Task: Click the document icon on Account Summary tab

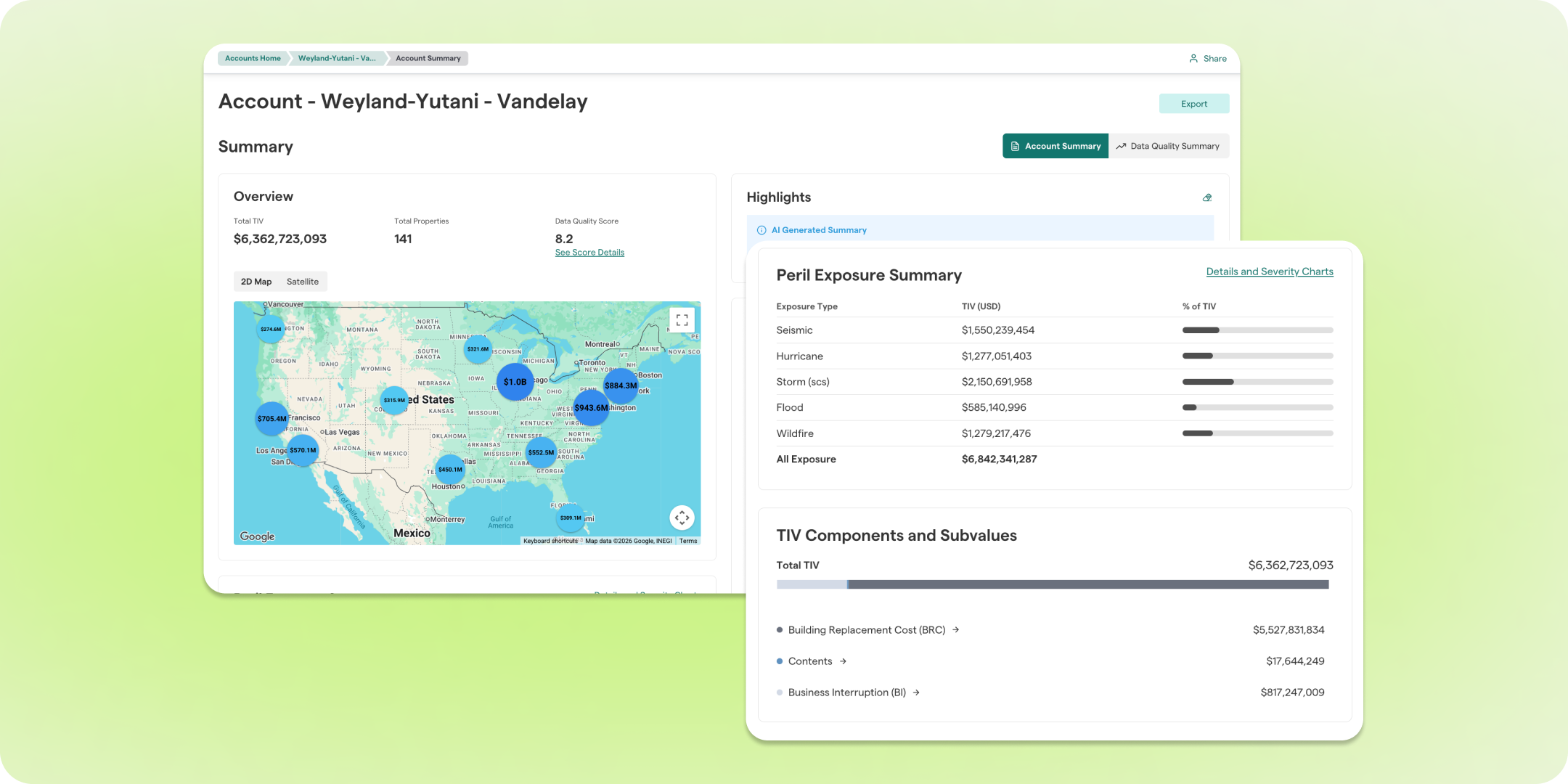Action: pos(1015,146)
